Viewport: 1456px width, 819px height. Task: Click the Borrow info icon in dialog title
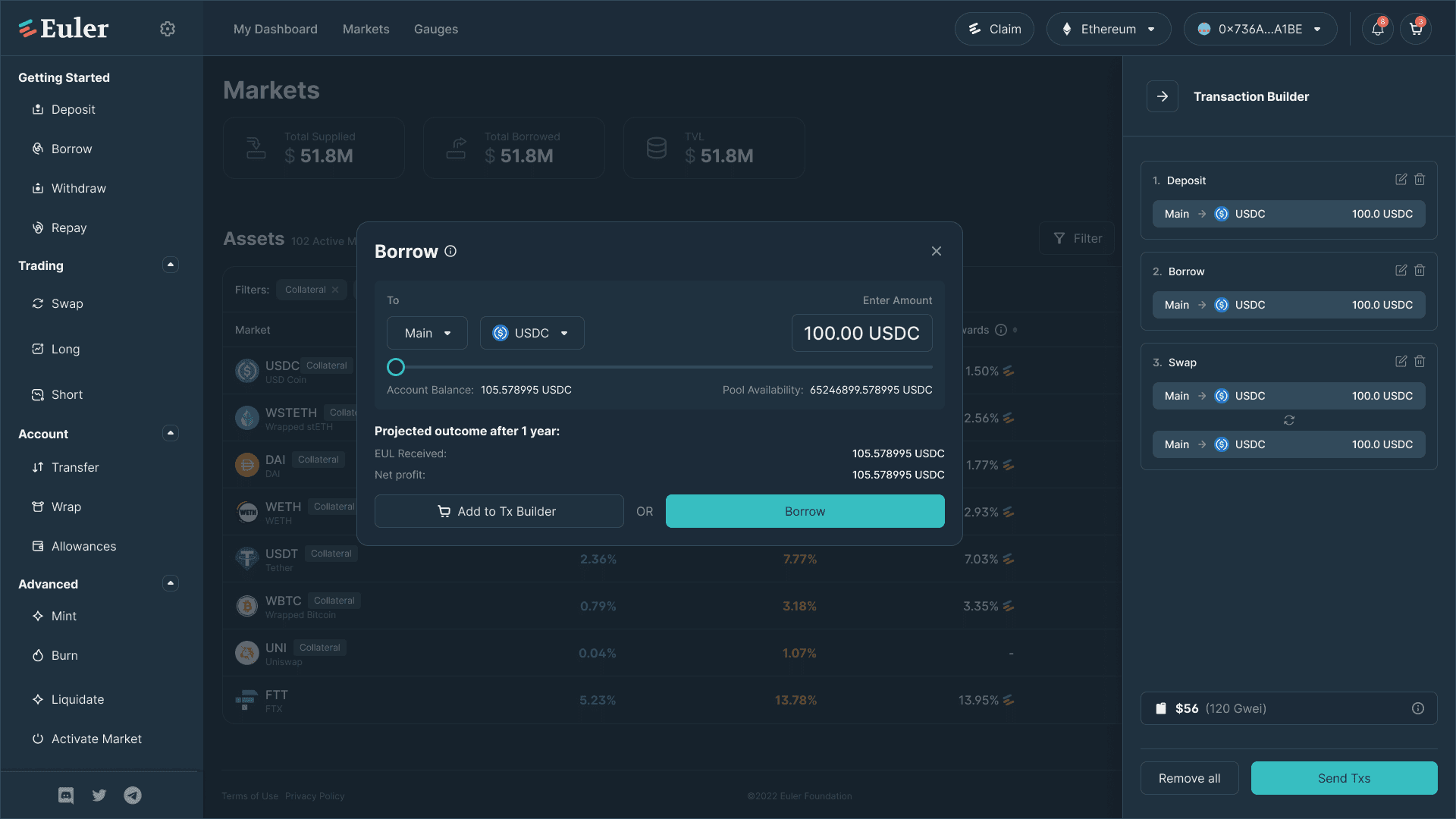point(450,251)
